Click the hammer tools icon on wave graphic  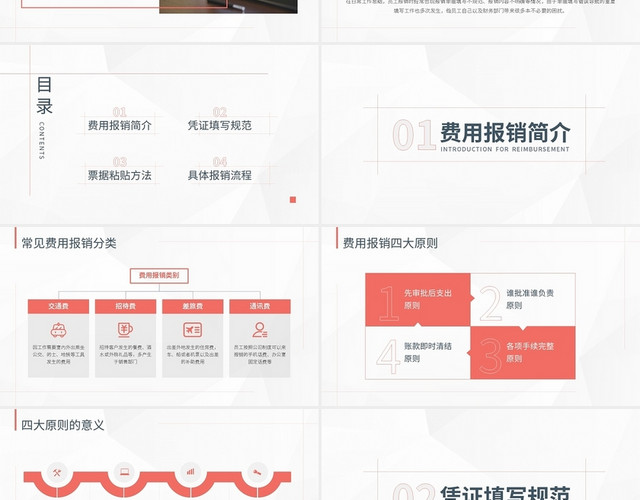click(57, 473)
